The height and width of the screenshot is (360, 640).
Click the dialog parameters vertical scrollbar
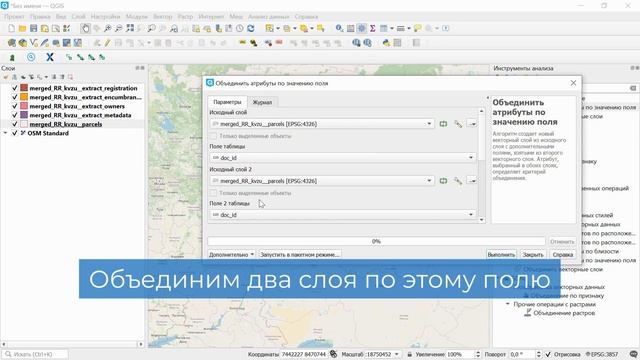click(x=482, y=165)
